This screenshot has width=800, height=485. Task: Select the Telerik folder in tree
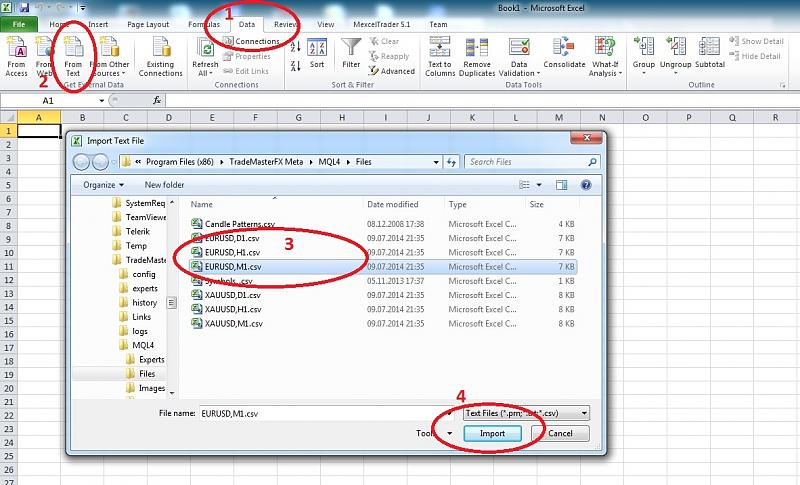click(131, 232)
